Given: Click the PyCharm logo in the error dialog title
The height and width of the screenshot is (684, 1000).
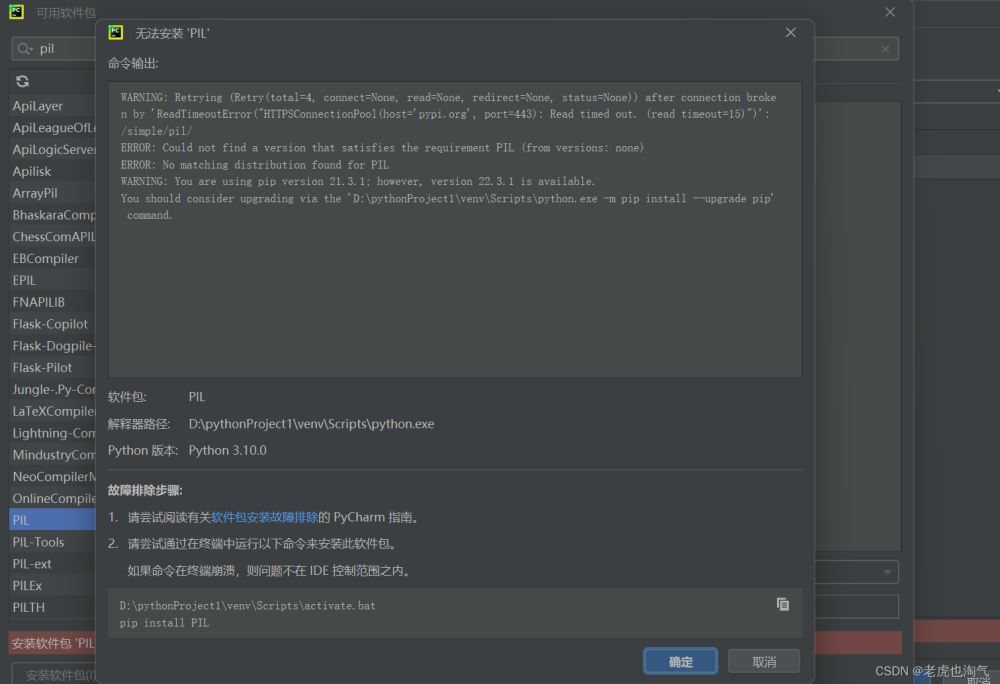Looking at the screenshot, I should [116, 33].
